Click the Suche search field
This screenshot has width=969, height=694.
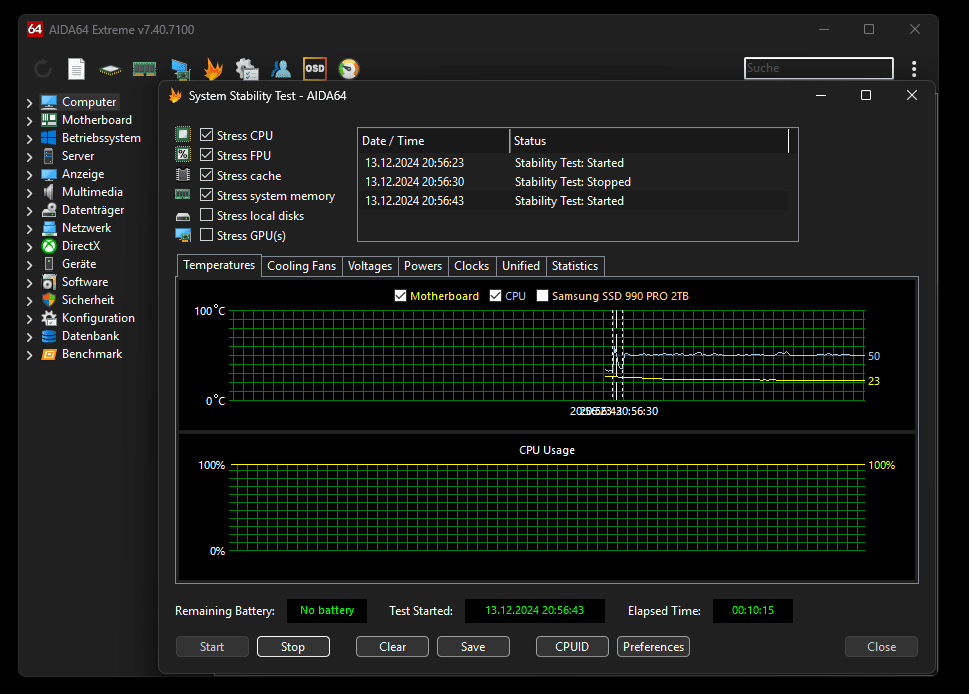[x=818, y=68]
